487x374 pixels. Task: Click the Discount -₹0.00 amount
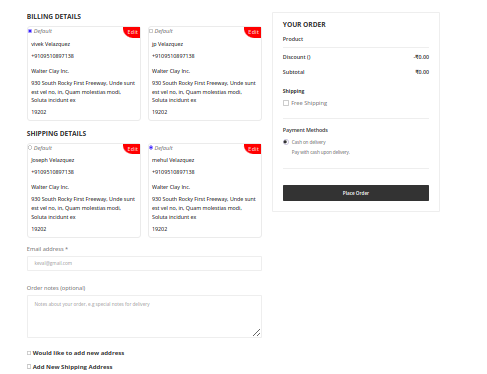(x=421, y=57)
